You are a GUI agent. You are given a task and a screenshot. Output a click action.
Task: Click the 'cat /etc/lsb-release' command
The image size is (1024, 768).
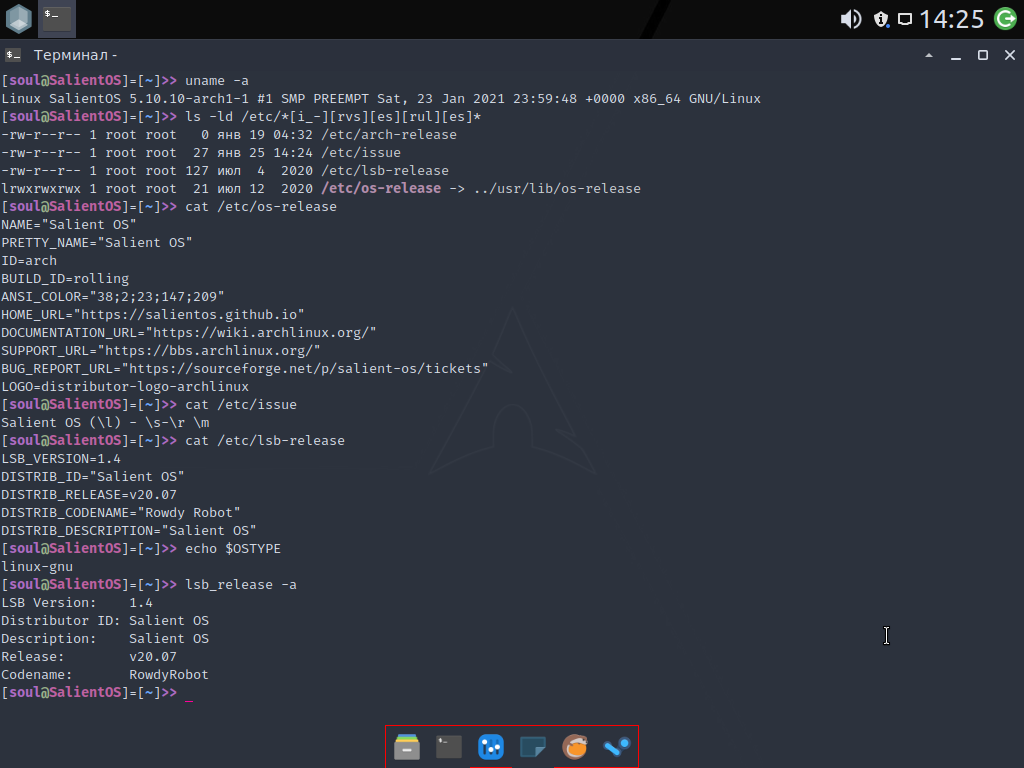tap(264, 441)
